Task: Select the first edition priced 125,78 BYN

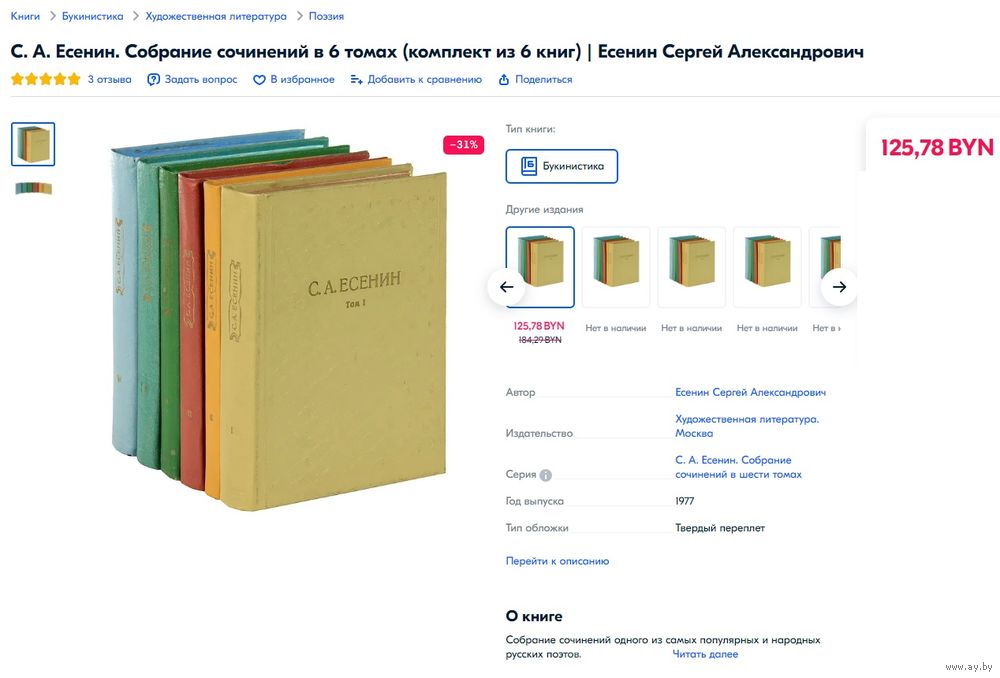Action: [x=540, y=267]
